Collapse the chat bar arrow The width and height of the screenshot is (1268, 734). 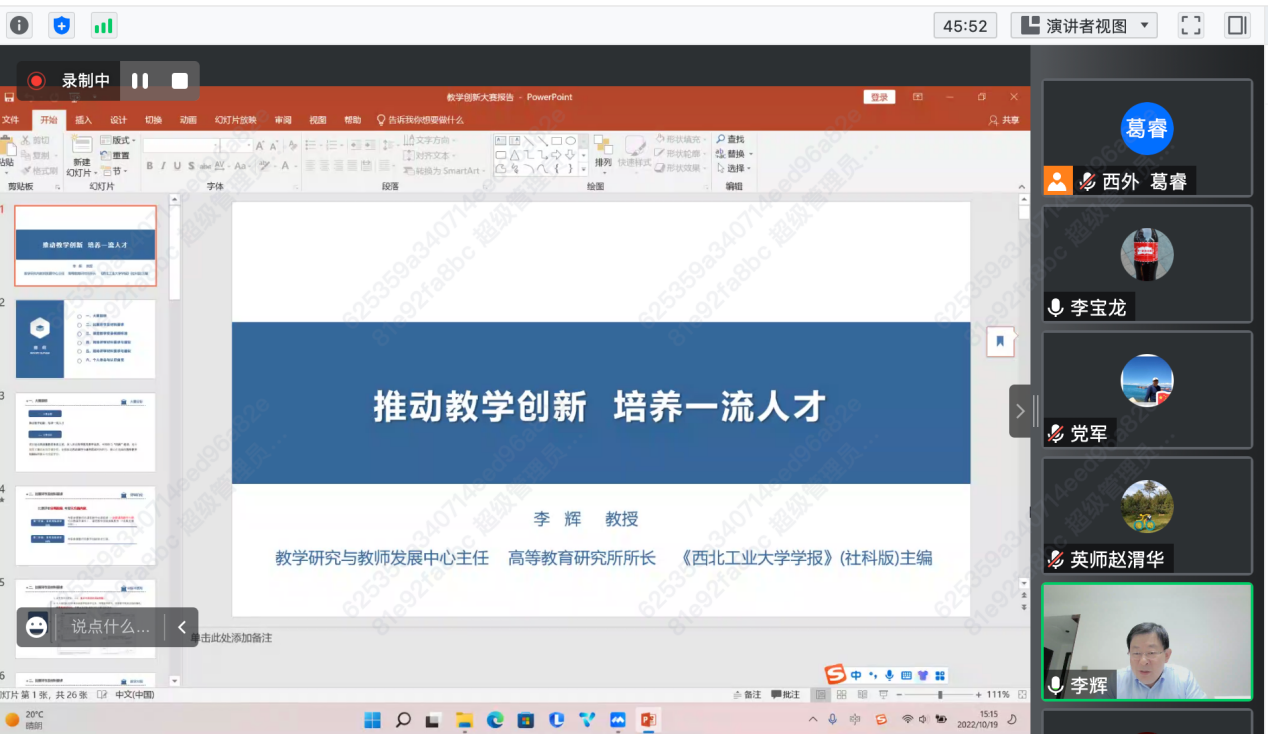(181, 627)
